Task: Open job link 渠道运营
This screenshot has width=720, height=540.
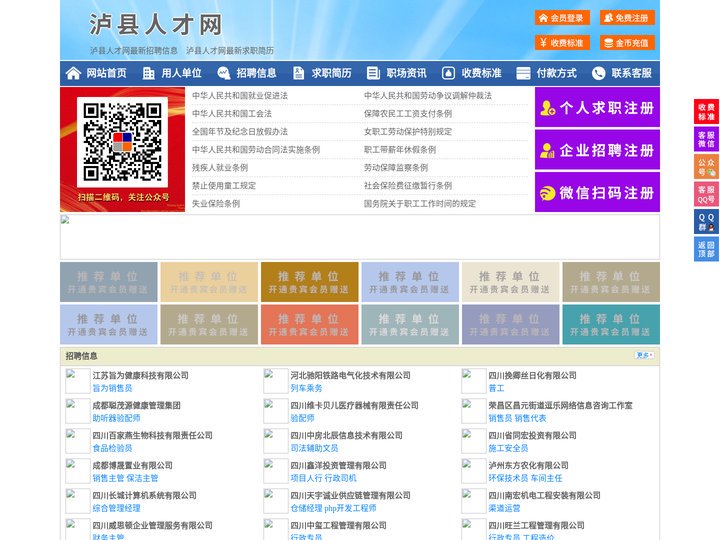Action: click(x=504, y=508)
